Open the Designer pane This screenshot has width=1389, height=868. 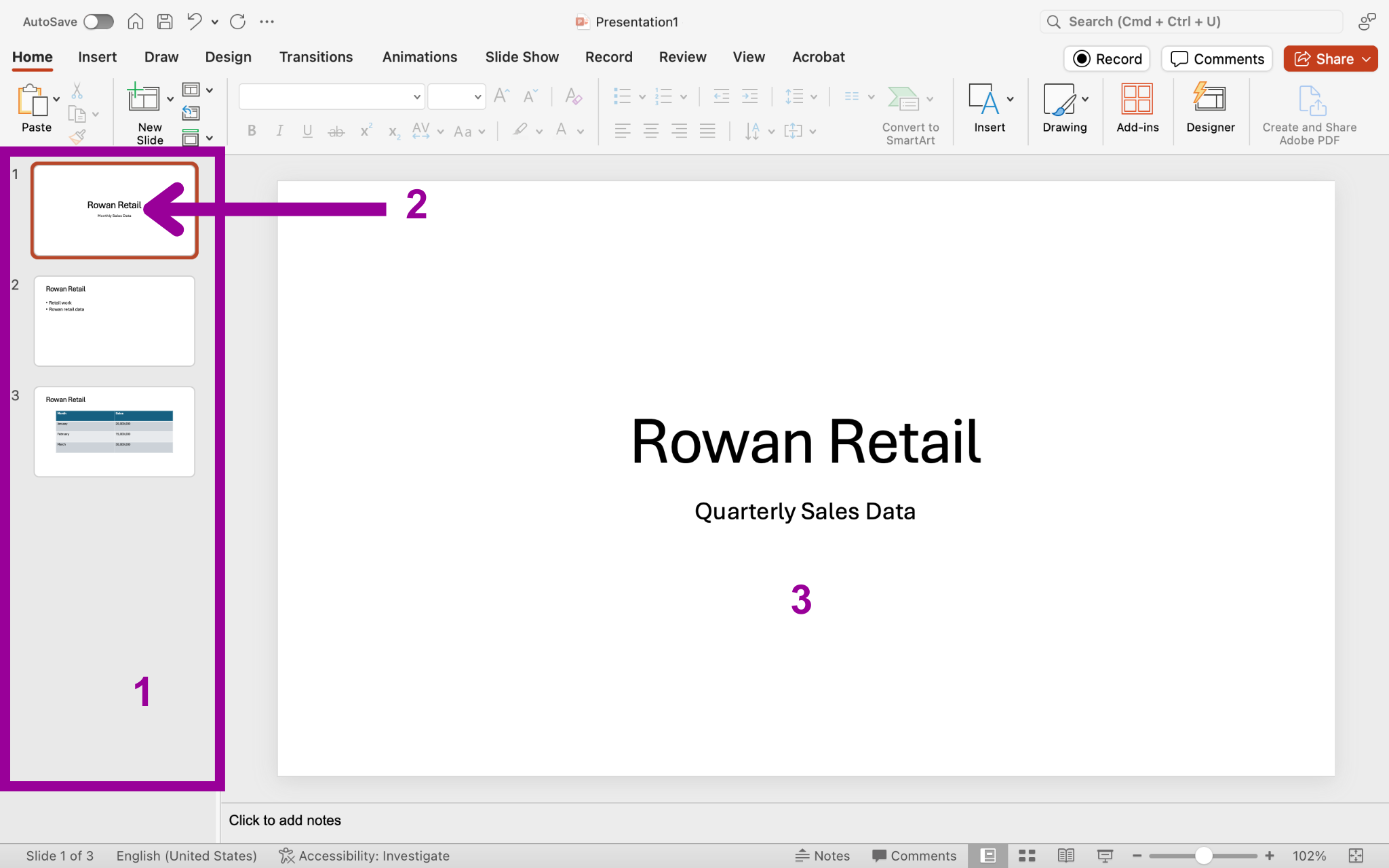click(1211, 108)
